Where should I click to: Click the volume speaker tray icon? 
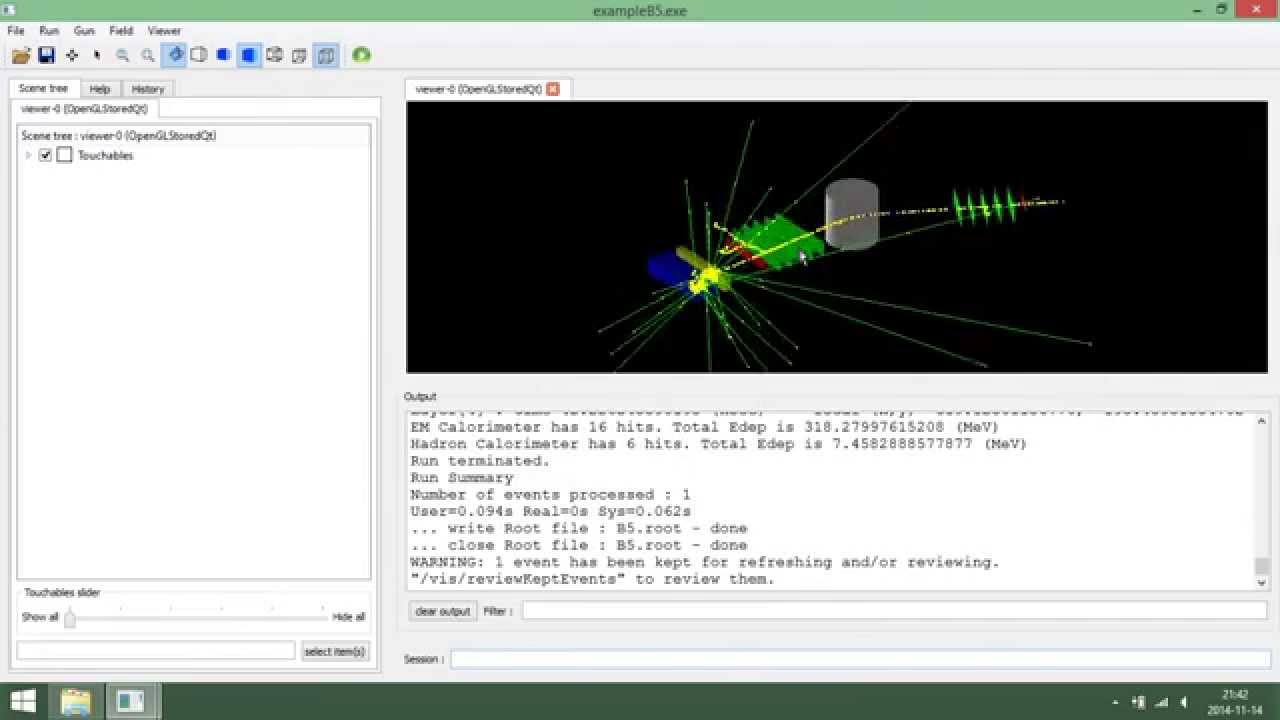click(x=1184, y=702)
